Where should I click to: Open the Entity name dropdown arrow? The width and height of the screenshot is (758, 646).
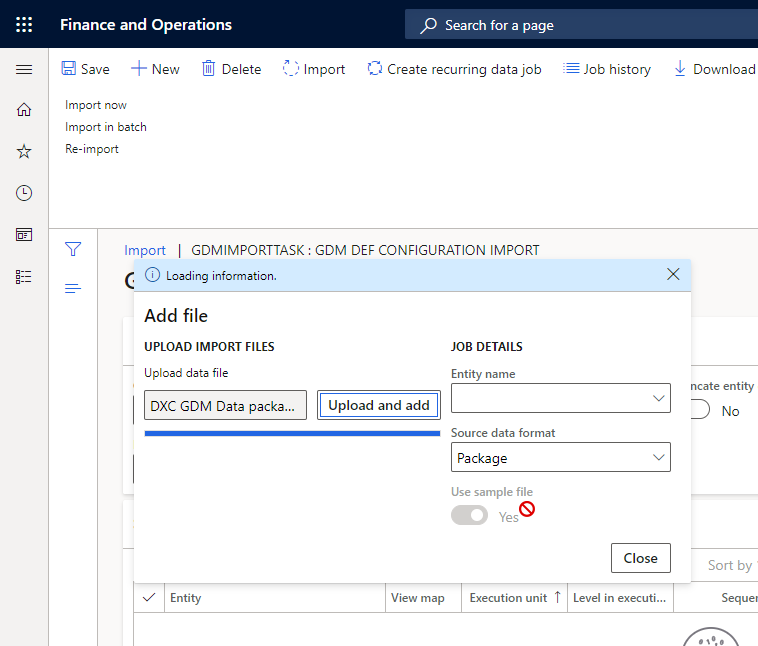658,398
